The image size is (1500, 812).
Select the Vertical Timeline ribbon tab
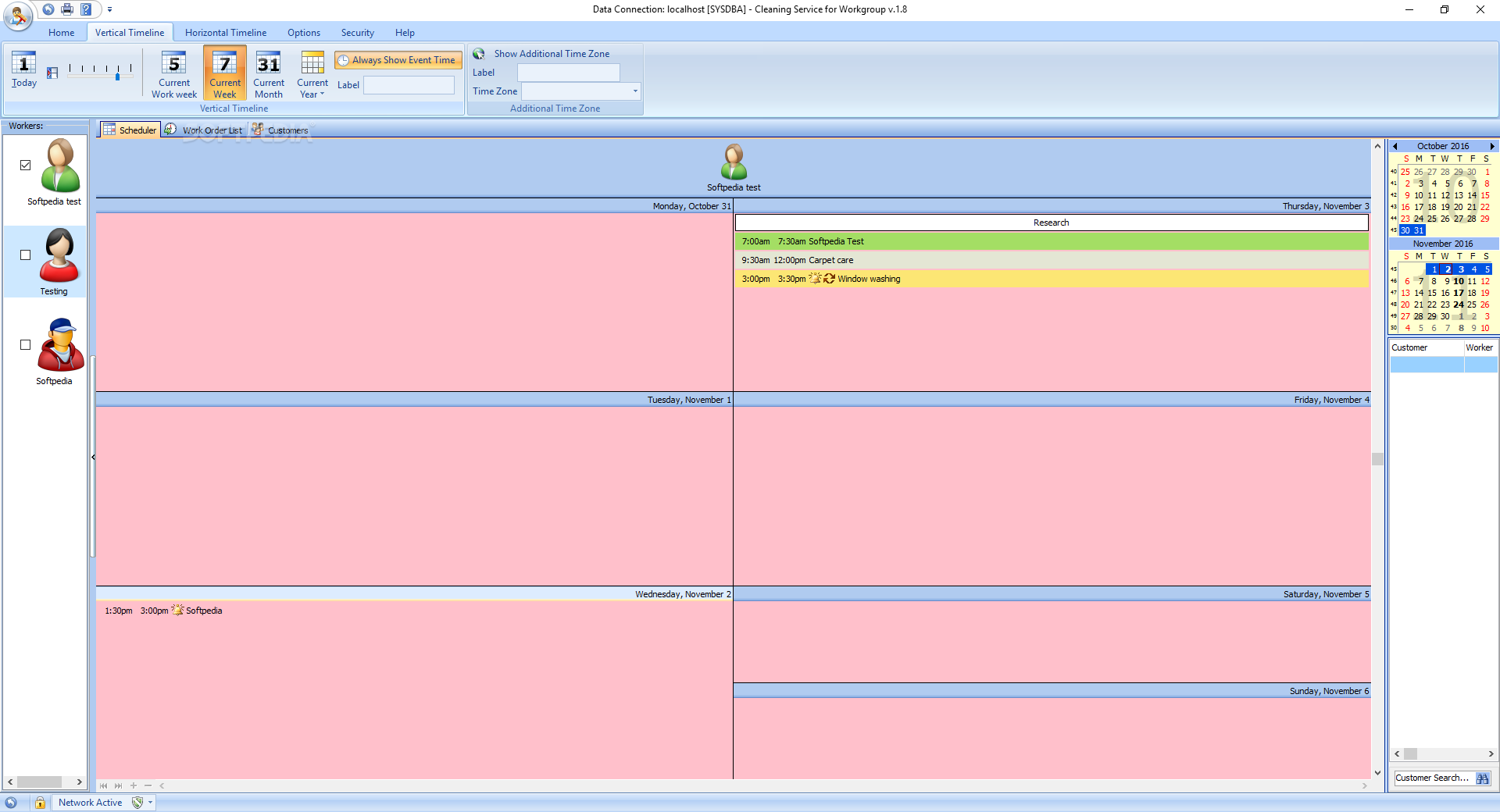coord(130,33)
